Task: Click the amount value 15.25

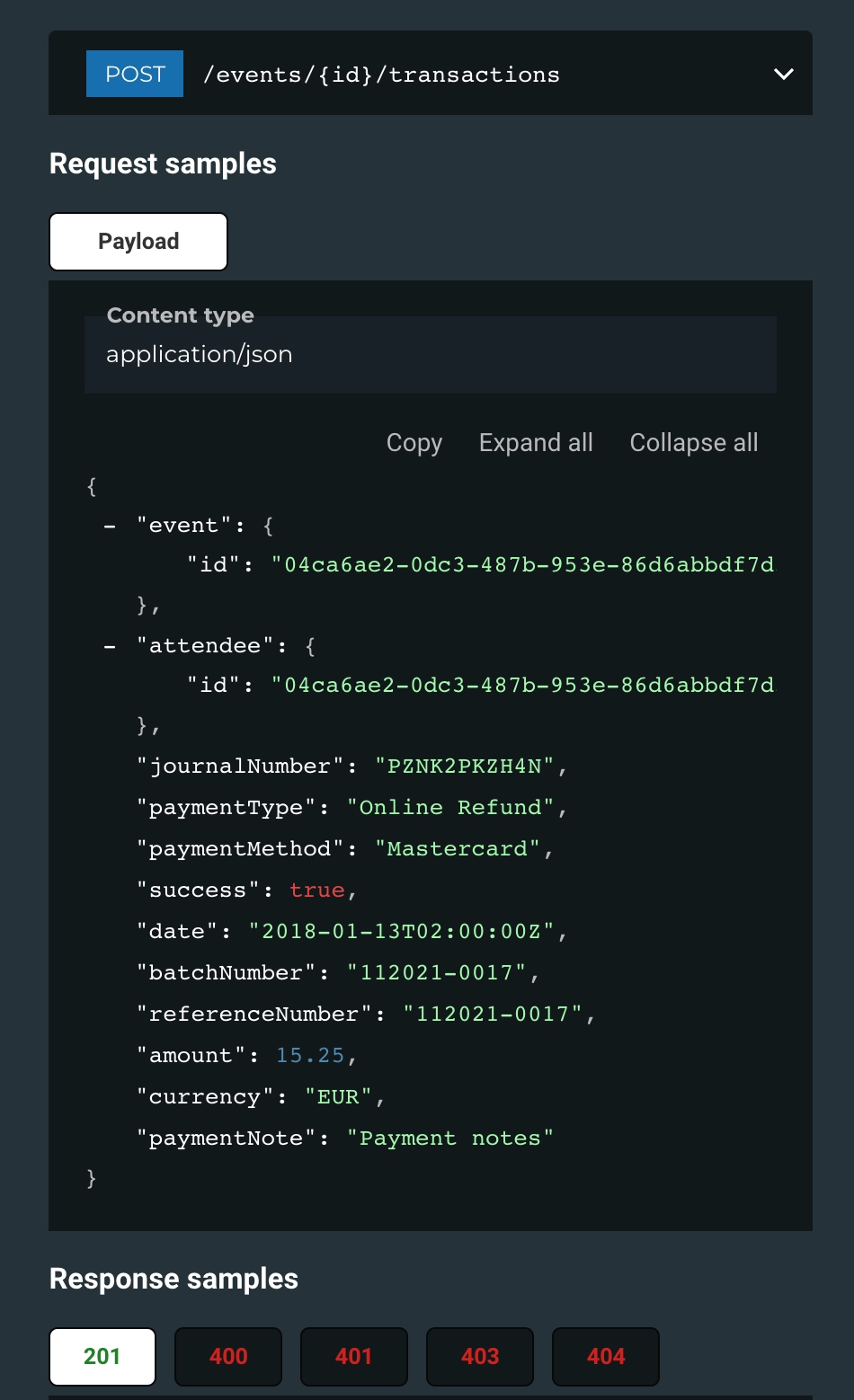Action: pyautogui.click(x=310, y=1056)
